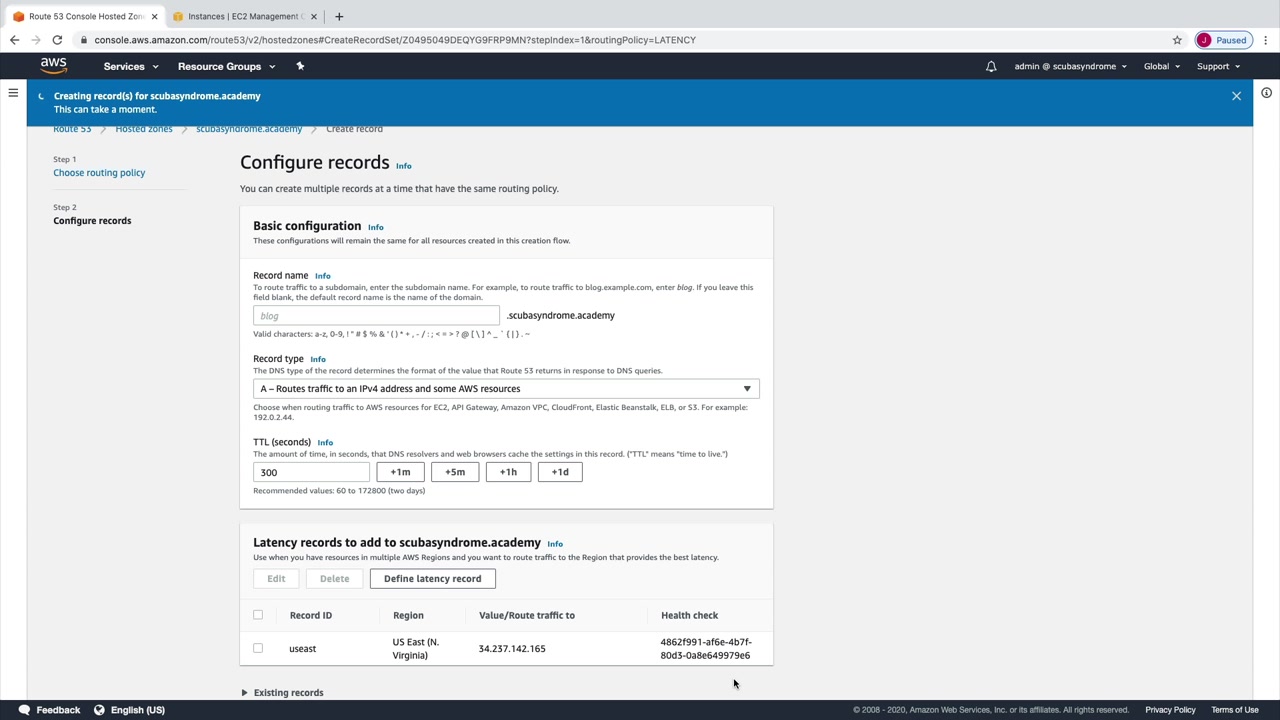The height and width of the screenshot is (720, 1280).
Task: Click the health check ID 4862f991 cell
Action: pos(706,648)
